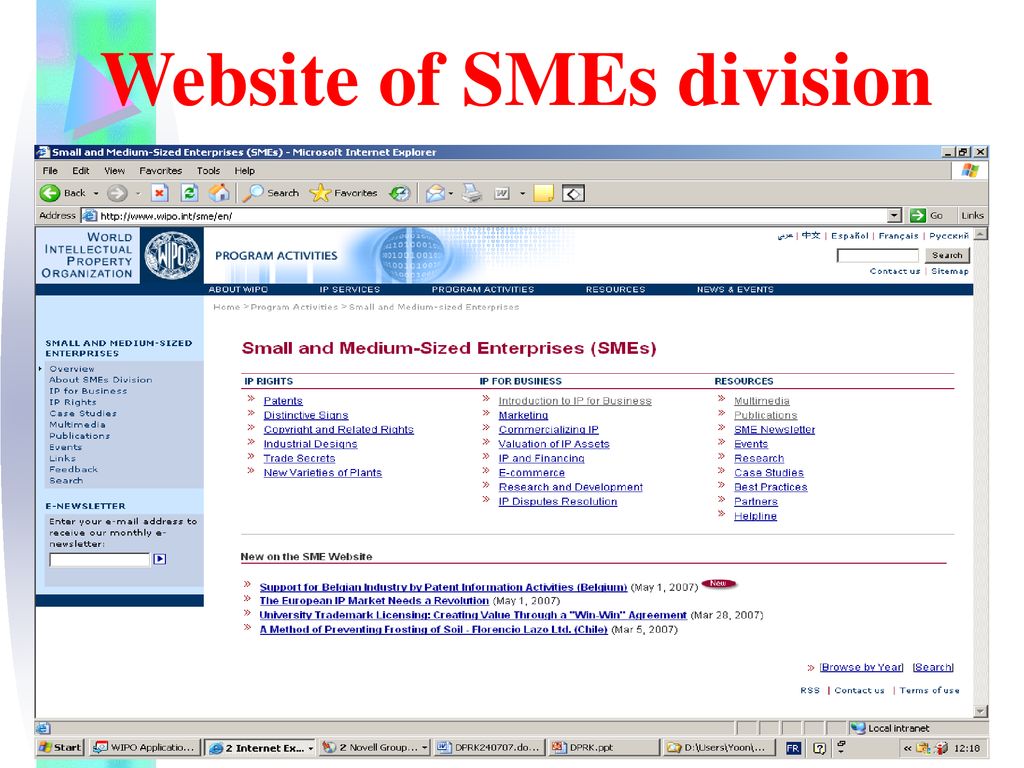Open the DPRK.ppt taskbar item
The height and width of the screenshot is (768, 1024).
point(603,748)
